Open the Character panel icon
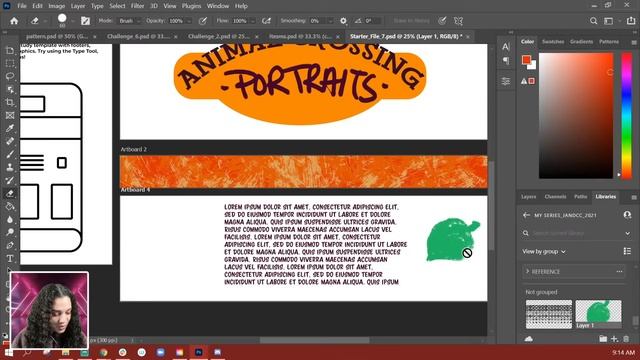 click(506, 47)
